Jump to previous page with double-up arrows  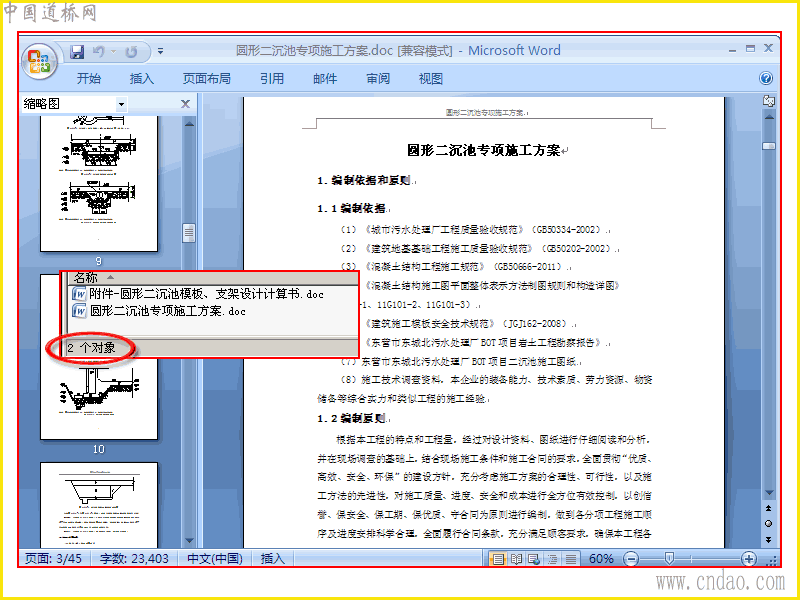point(769,508)
